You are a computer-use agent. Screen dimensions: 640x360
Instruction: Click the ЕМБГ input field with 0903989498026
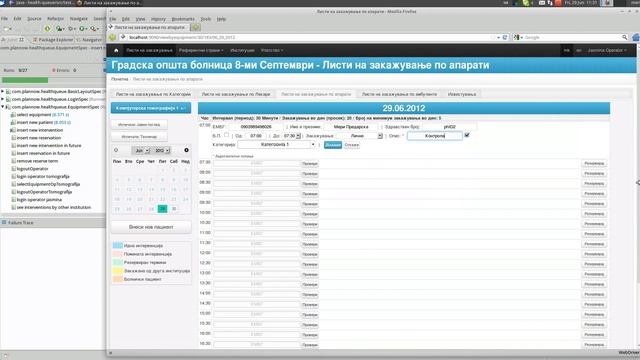coord(256,127)
